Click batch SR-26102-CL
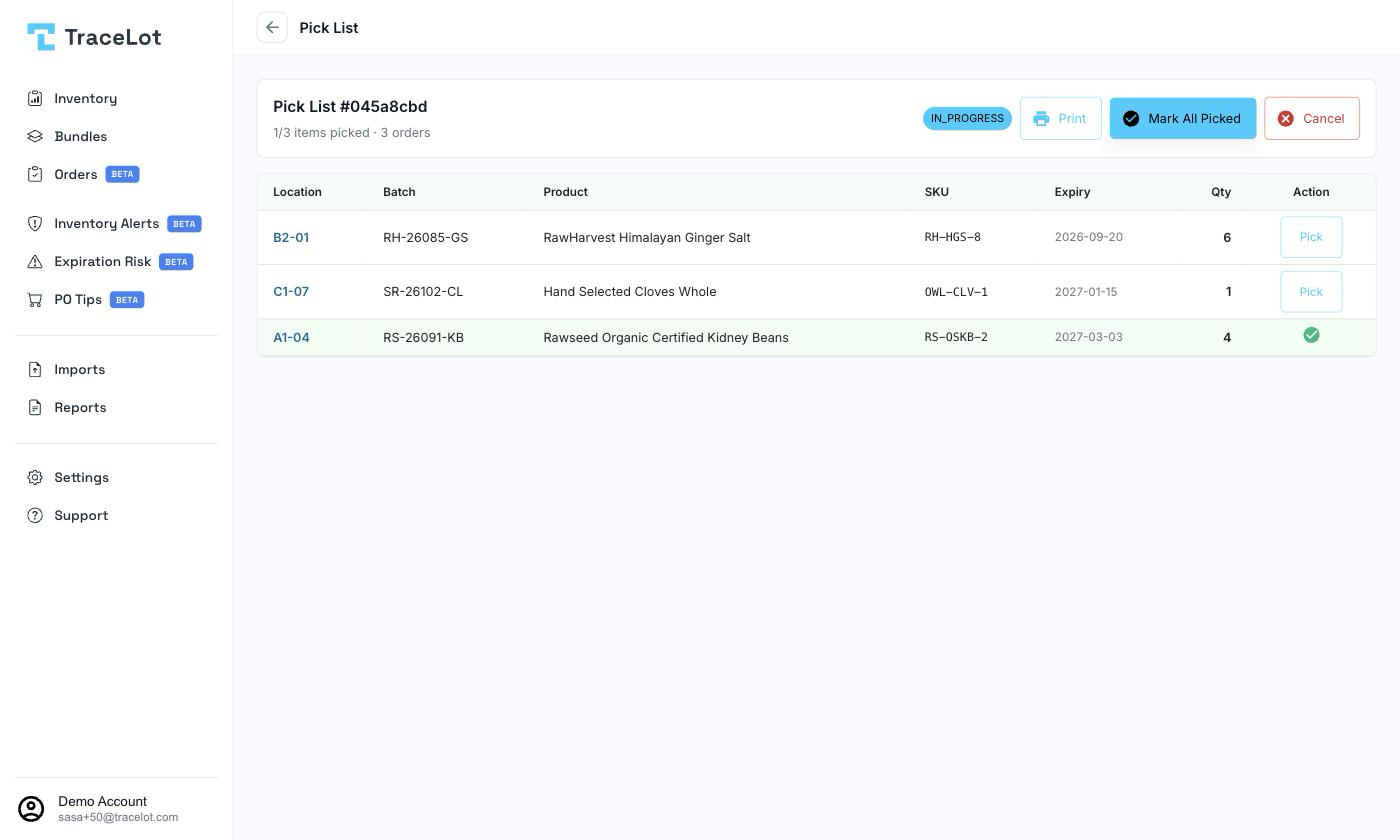 423,292
